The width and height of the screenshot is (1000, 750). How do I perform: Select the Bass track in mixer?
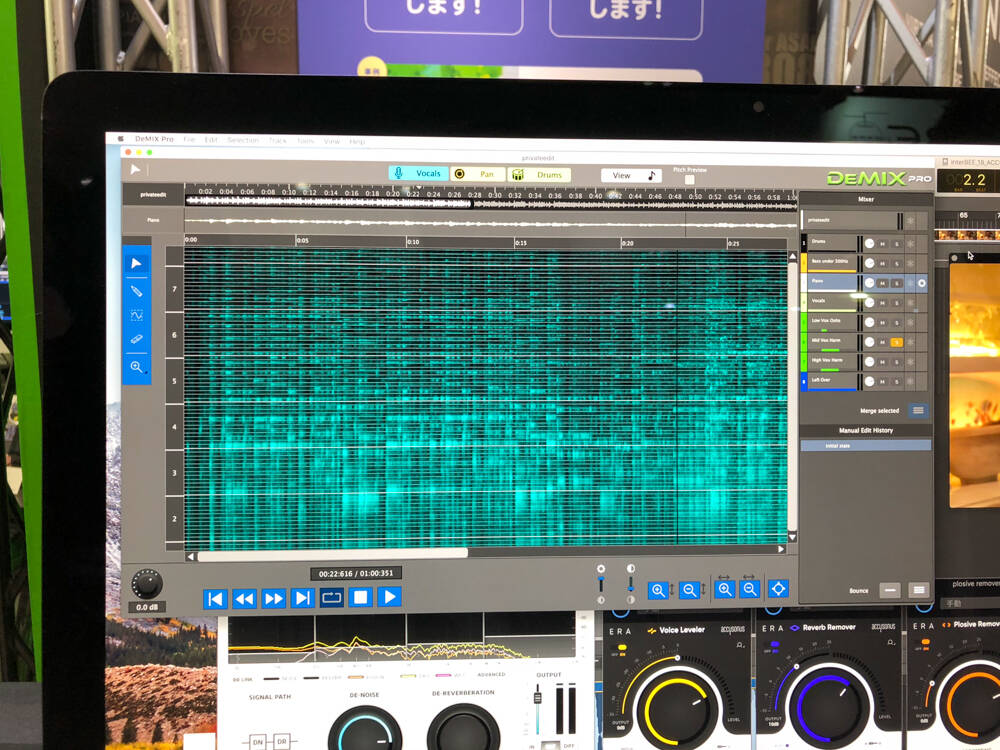(833, 262)
